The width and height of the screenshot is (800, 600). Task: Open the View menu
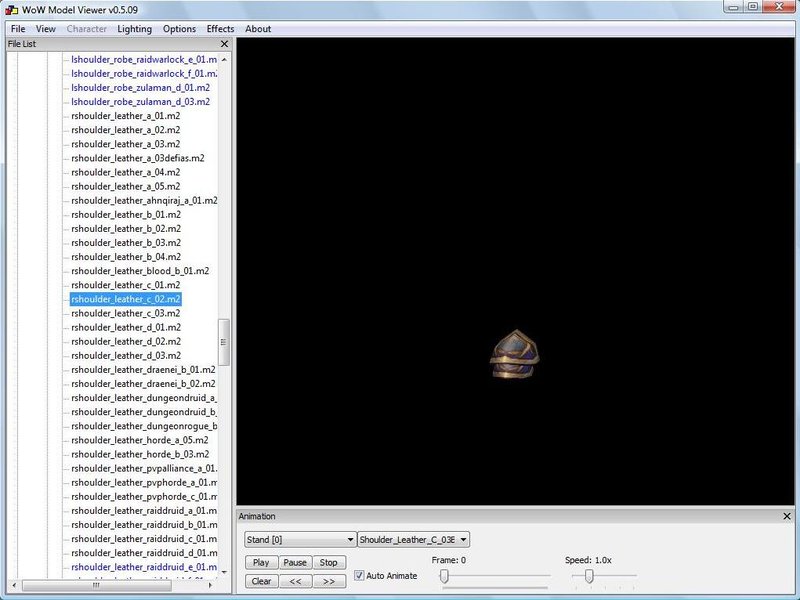pyautogui.click(x=45, y=29)
